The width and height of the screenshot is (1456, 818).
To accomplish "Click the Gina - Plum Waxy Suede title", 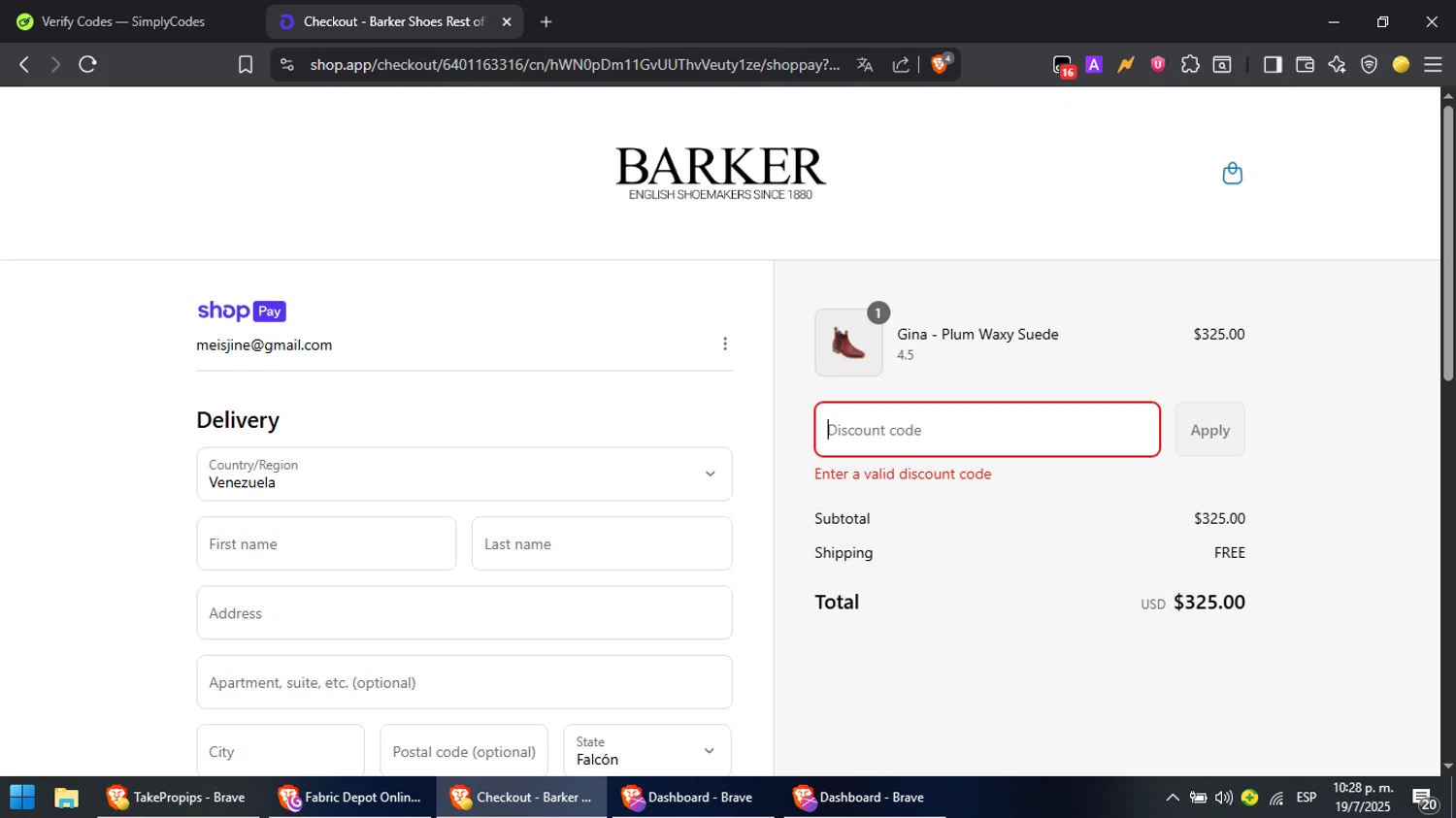I will point(977,334).
